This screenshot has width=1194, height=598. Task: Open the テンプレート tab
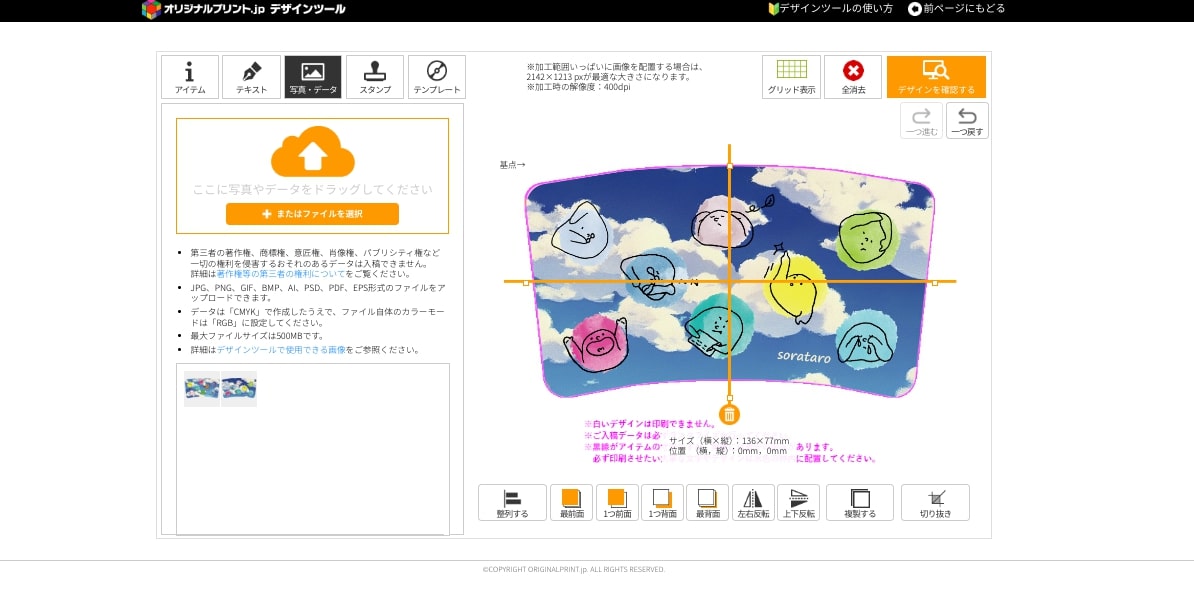[x=436, y=77]
